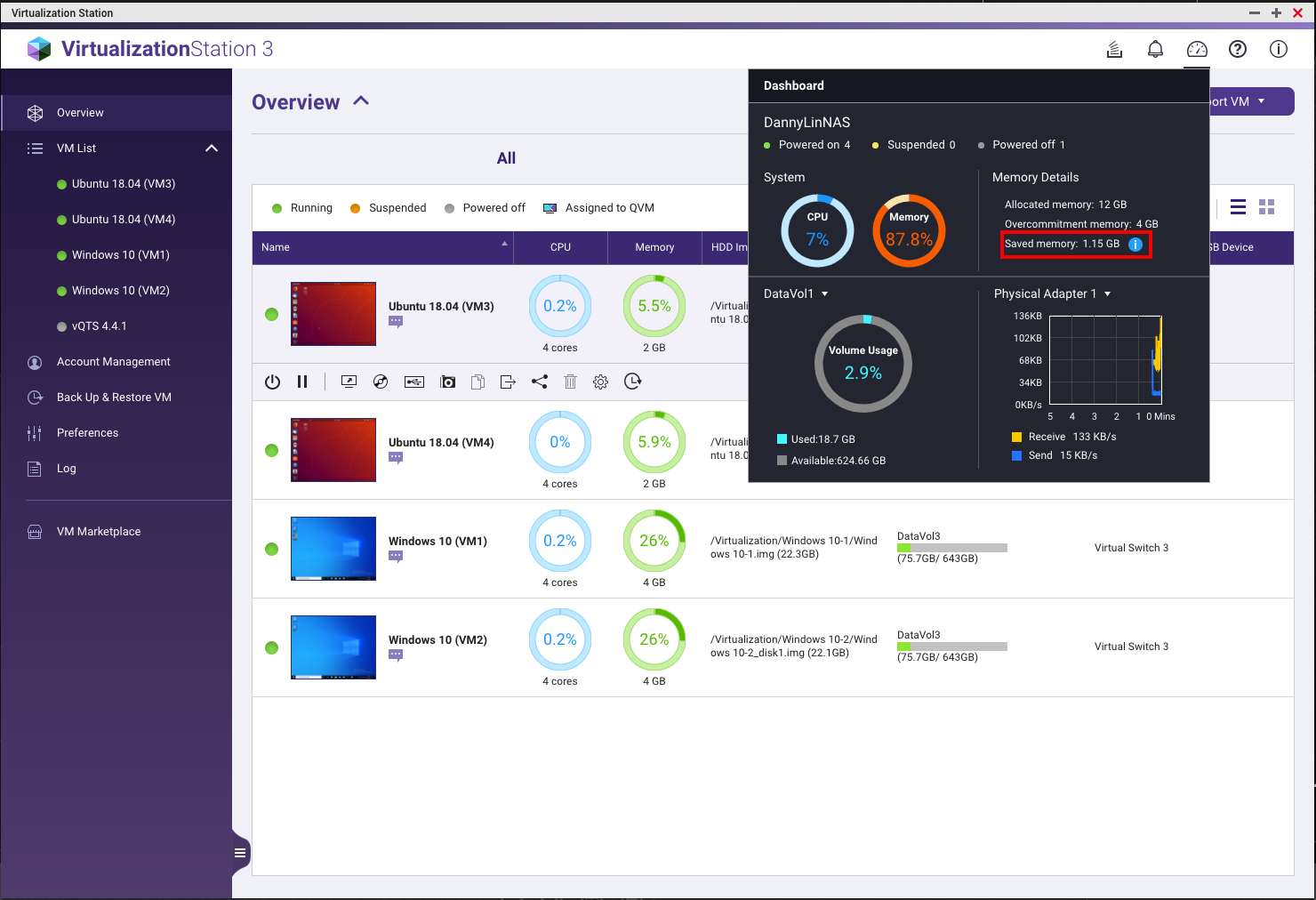Screen dimensions: 1316x900
Task: Collapse the VM List tree in the sidebar
Action: 212,149
